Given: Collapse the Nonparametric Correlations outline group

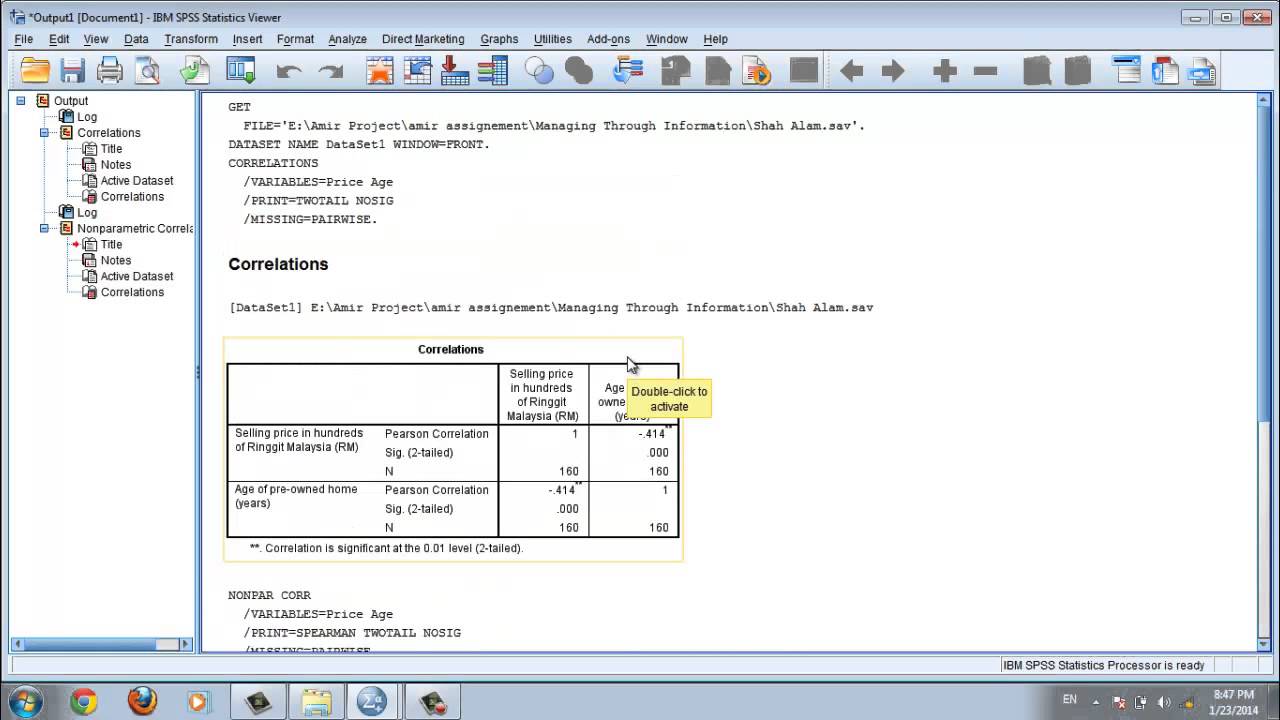Looking at the screenshot, I should click(x=44, y=228).
